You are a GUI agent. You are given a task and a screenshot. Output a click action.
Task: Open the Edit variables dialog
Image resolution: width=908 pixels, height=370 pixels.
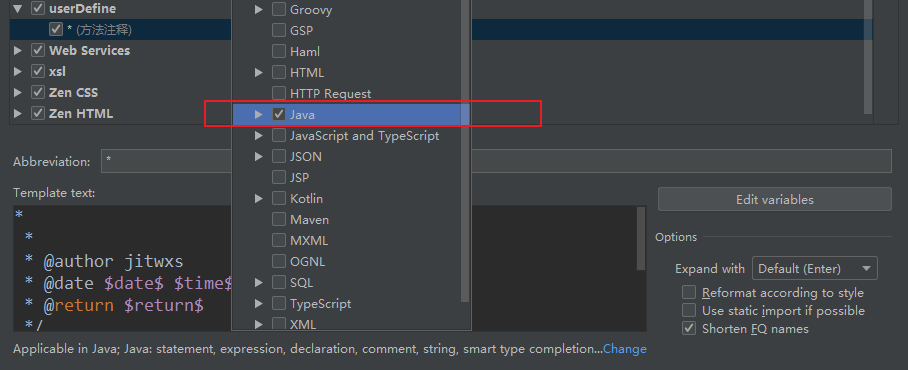774,199
